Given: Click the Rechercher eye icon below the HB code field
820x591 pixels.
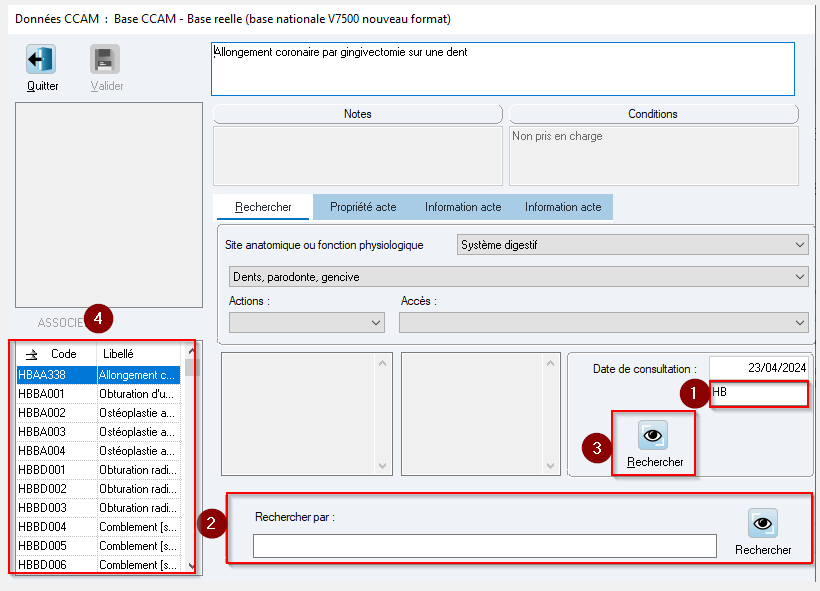Looking at the screenshot, I should coord(653,435).
